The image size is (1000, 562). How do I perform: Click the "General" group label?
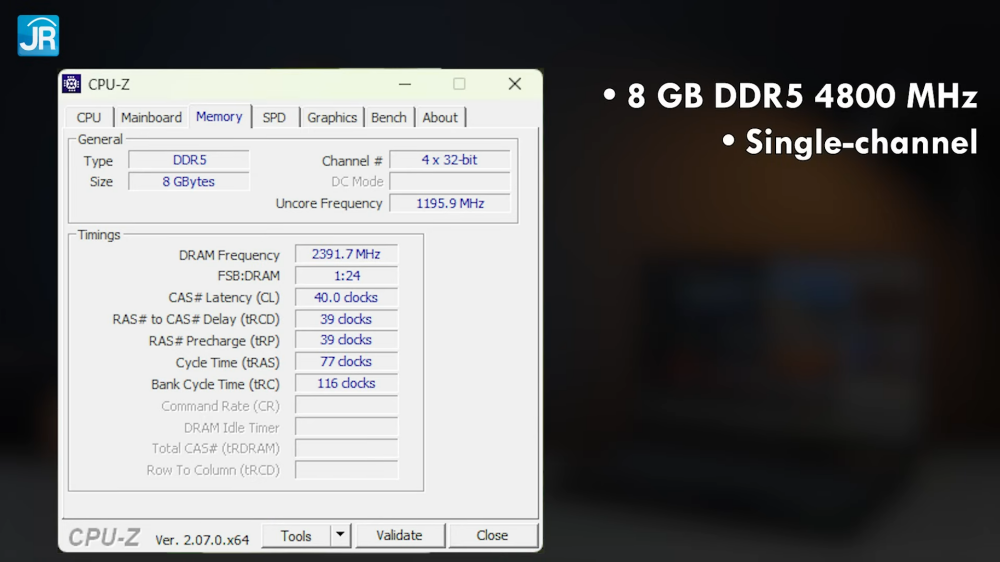click(x=100, y=139)
